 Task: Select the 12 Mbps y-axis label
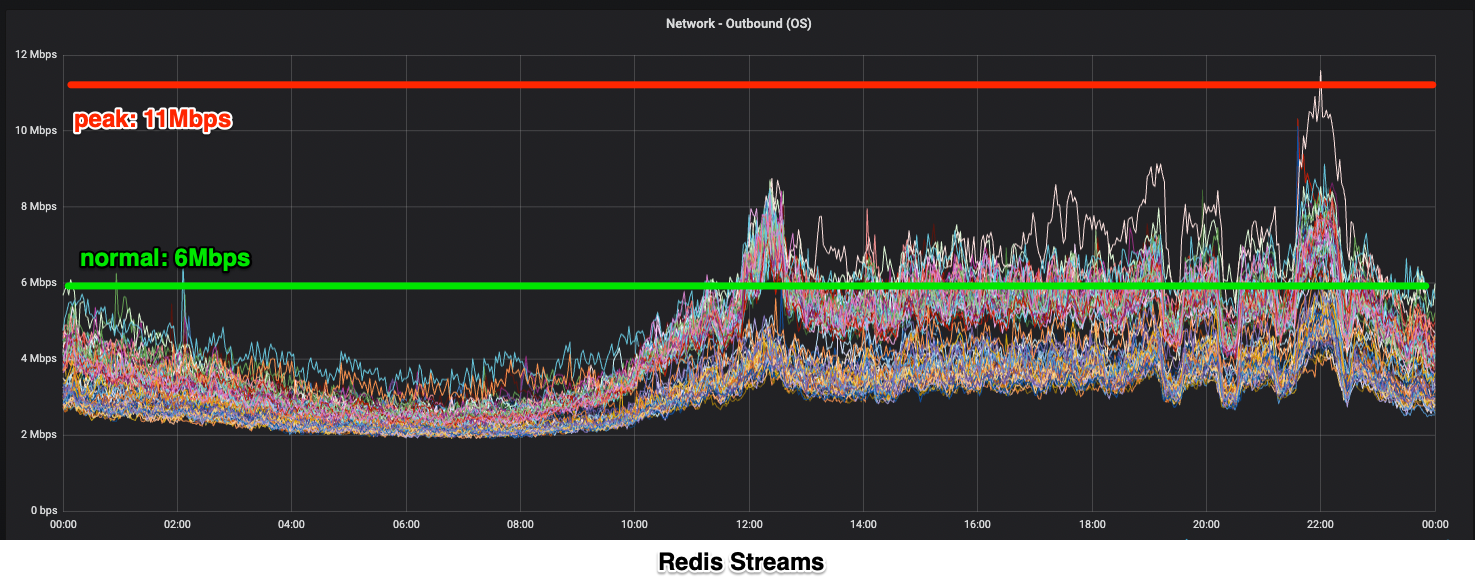click(x=36, y=54)
